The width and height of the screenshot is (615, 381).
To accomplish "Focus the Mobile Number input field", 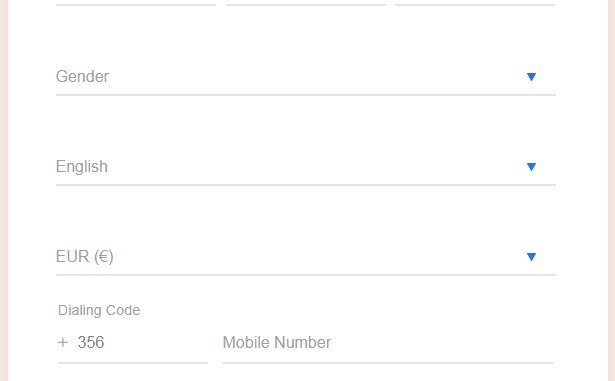I will tap(388, 343).
